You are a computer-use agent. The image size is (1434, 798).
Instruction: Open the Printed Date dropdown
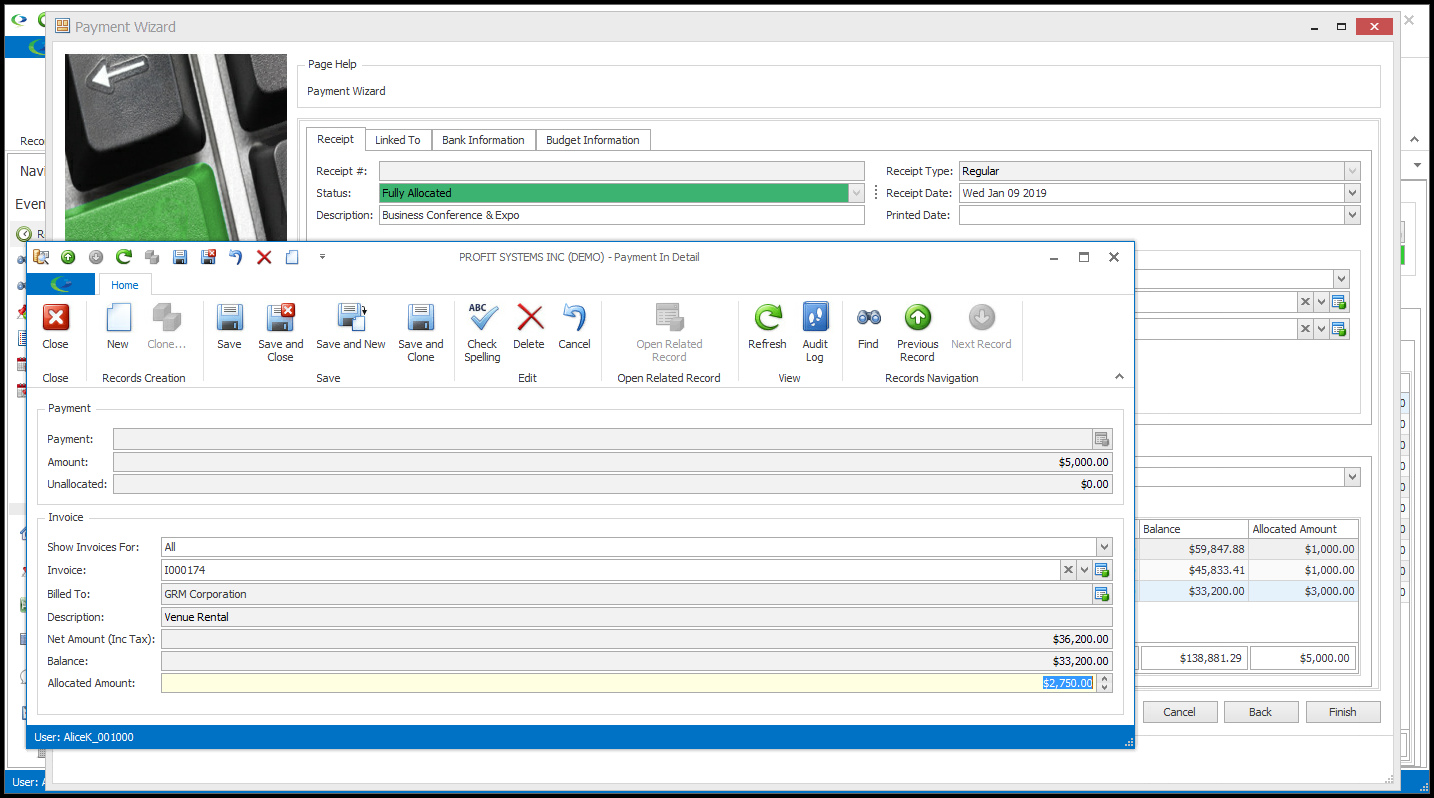click(x=1352, y=215)
